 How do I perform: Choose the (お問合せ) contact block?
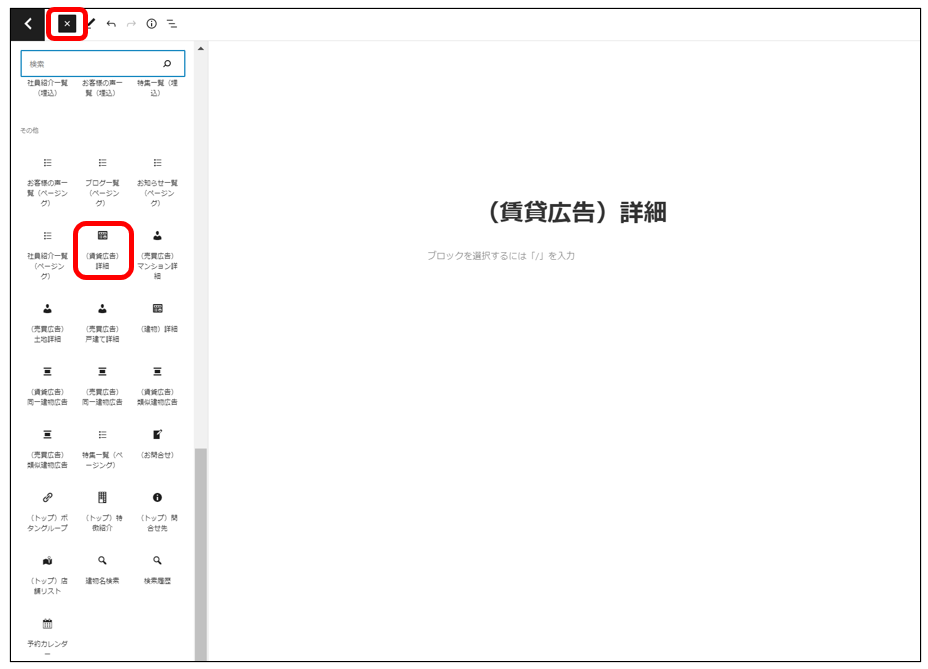pos(157,443)
